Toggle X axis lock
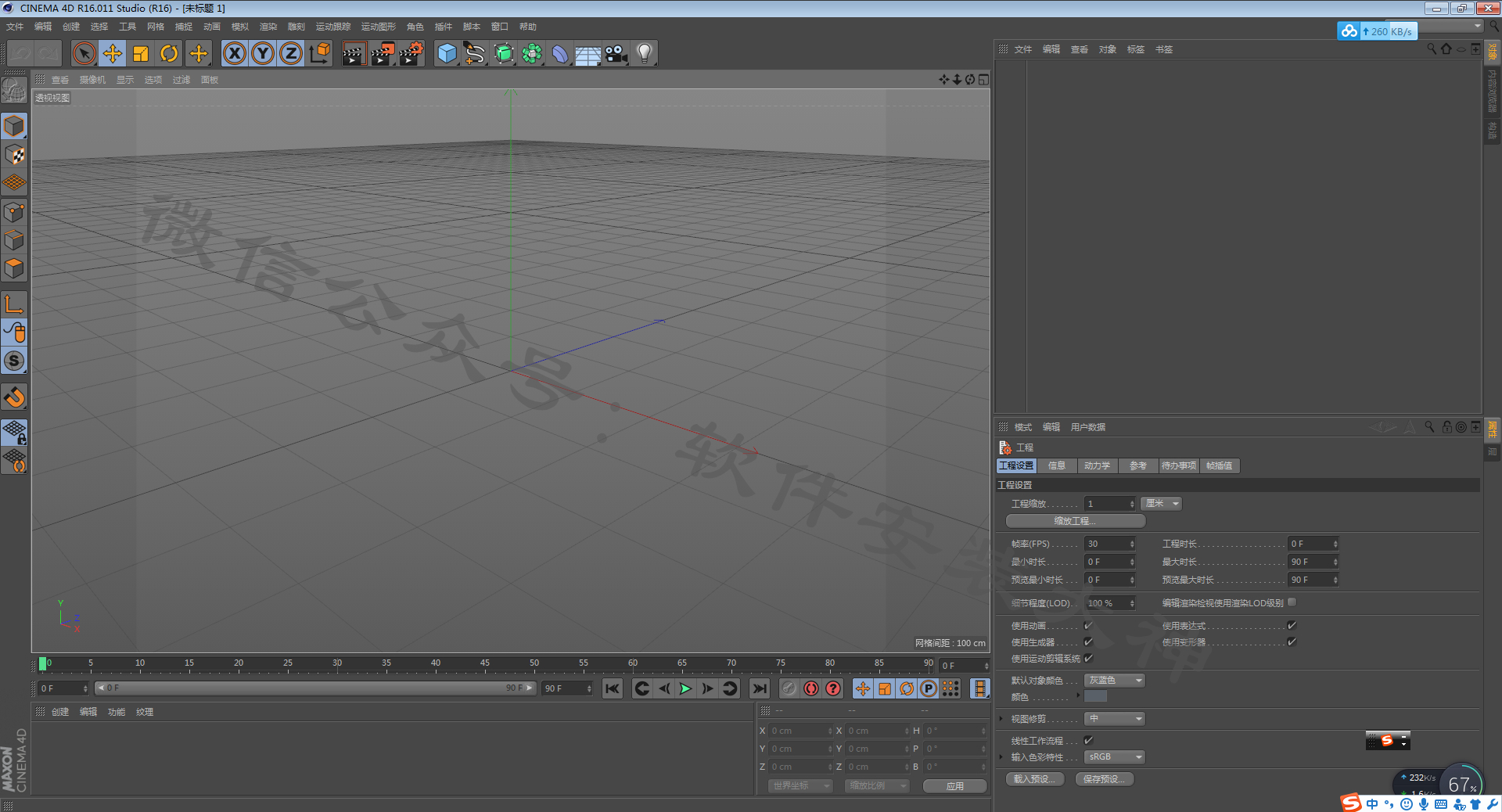 tap(235, 54)
